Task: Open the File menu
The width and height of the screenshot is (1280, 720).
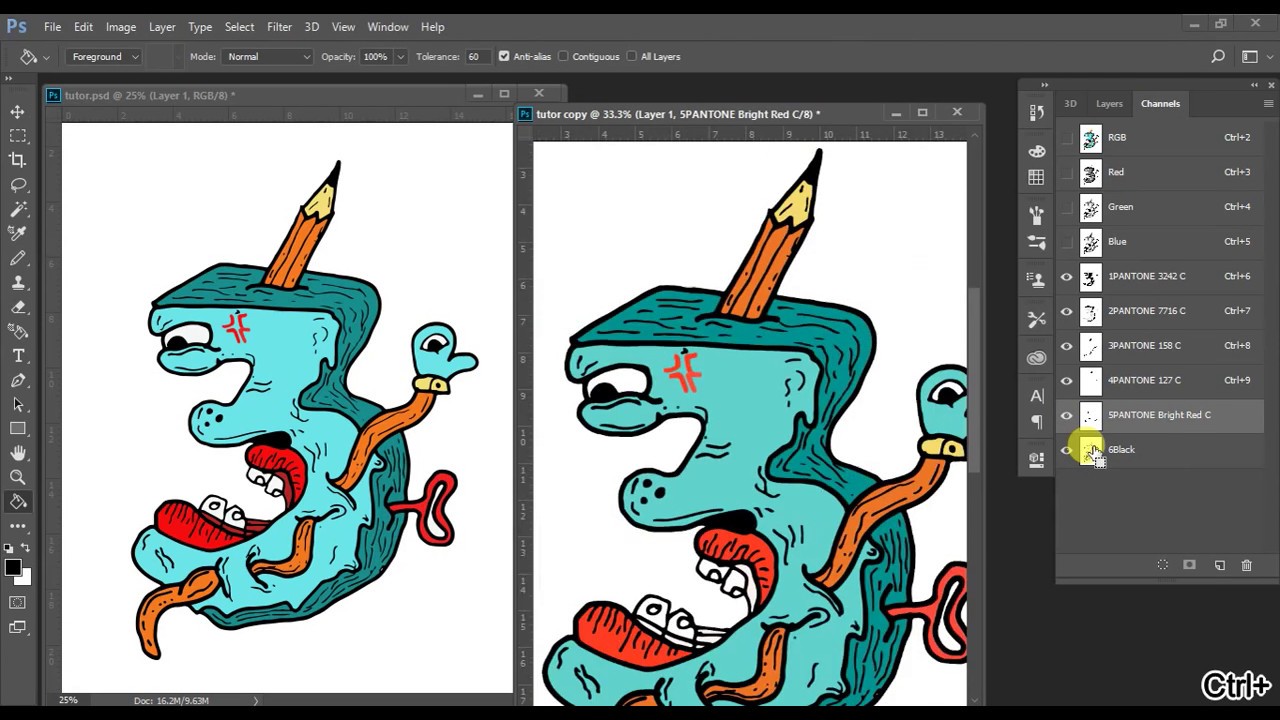Action: click(52, 27)
